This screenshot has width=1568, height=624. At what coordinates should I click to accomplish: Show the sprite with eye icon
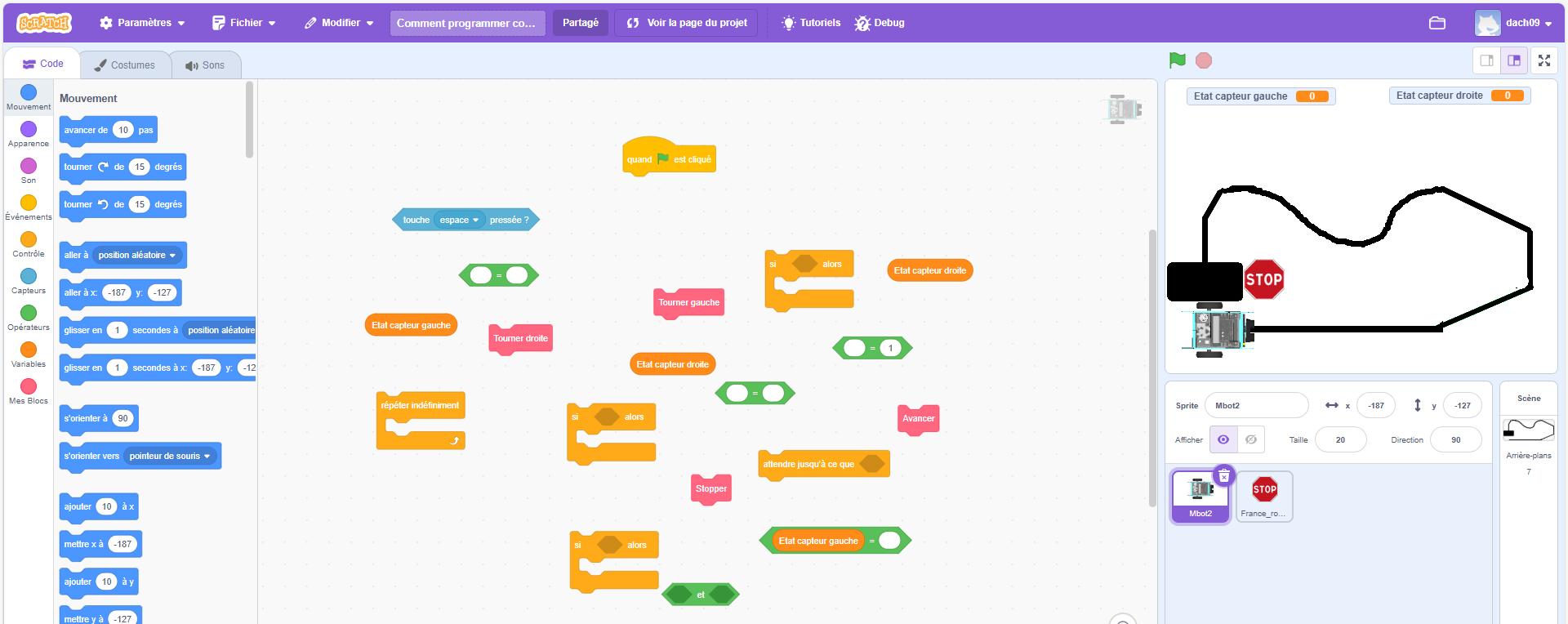tap(1223, 439)
